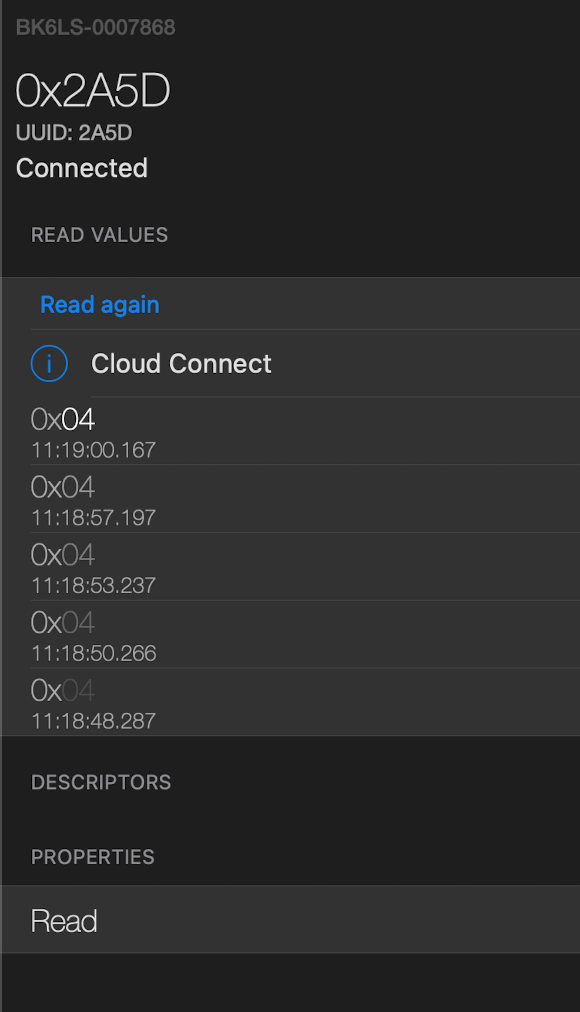Click the Read property row
The height and width of the screenshot is (1012, 580).
click(291, 920)
